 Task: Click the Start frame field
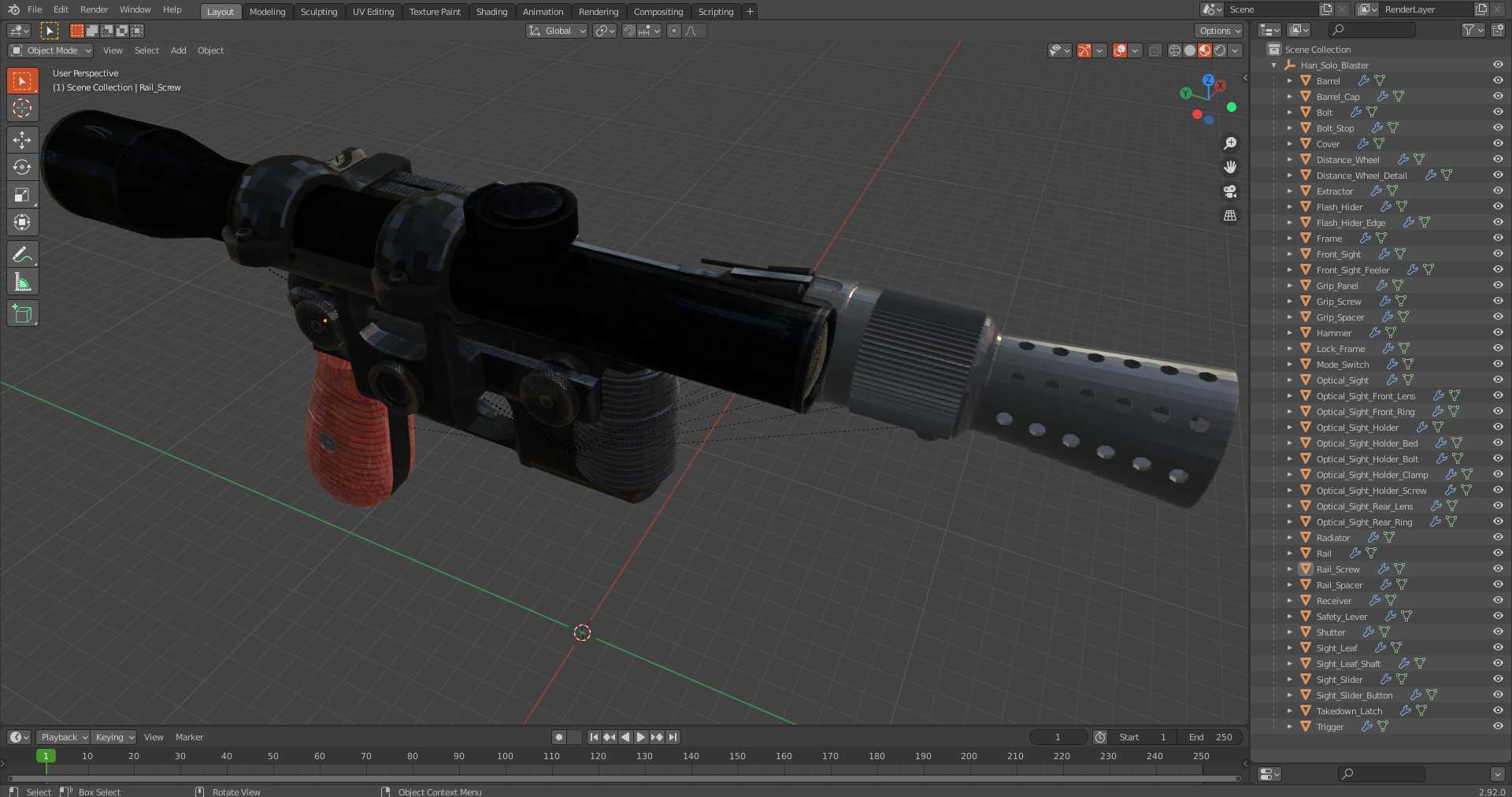coord(1142,737)
